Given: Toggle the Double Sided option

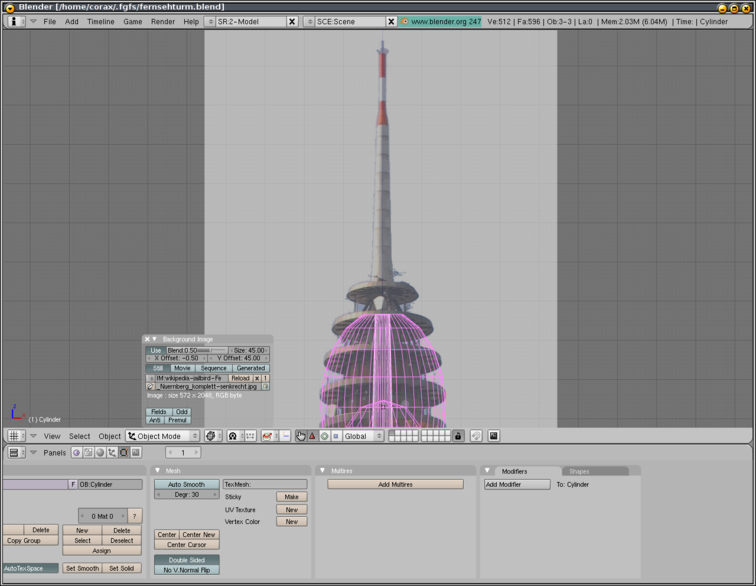Looking at the screenshot, I should pyautogui.click(x=187, y=560).
